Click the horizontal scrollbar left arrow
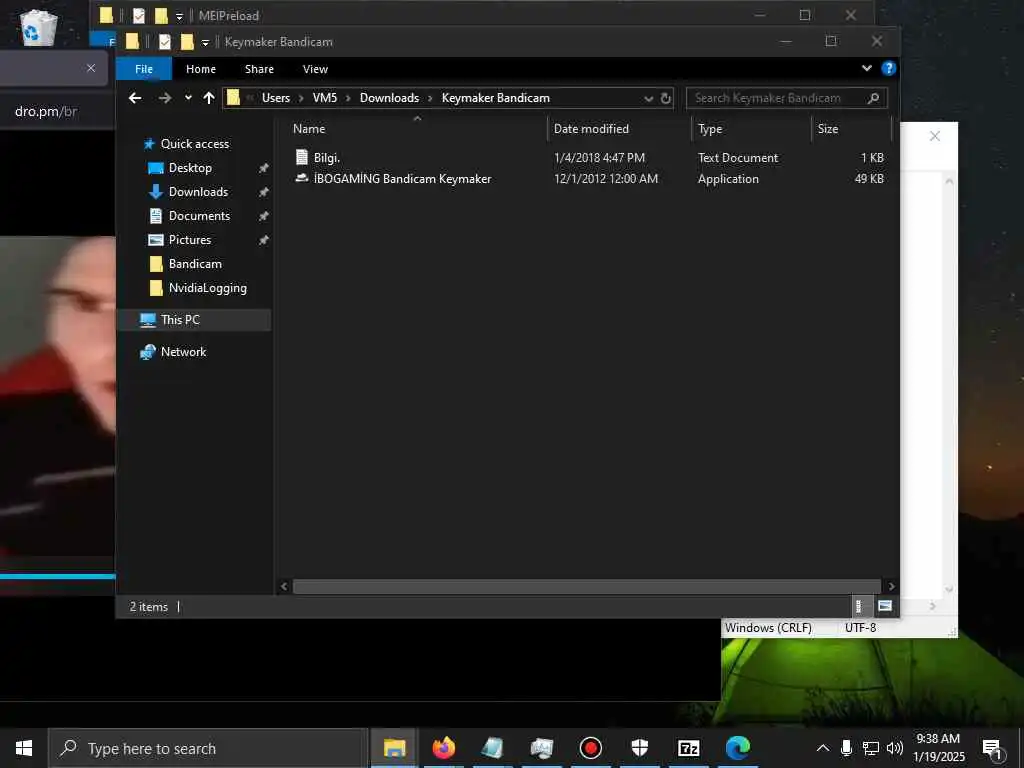This screenshot has height=768, width=1024. [x=284, y=586]
